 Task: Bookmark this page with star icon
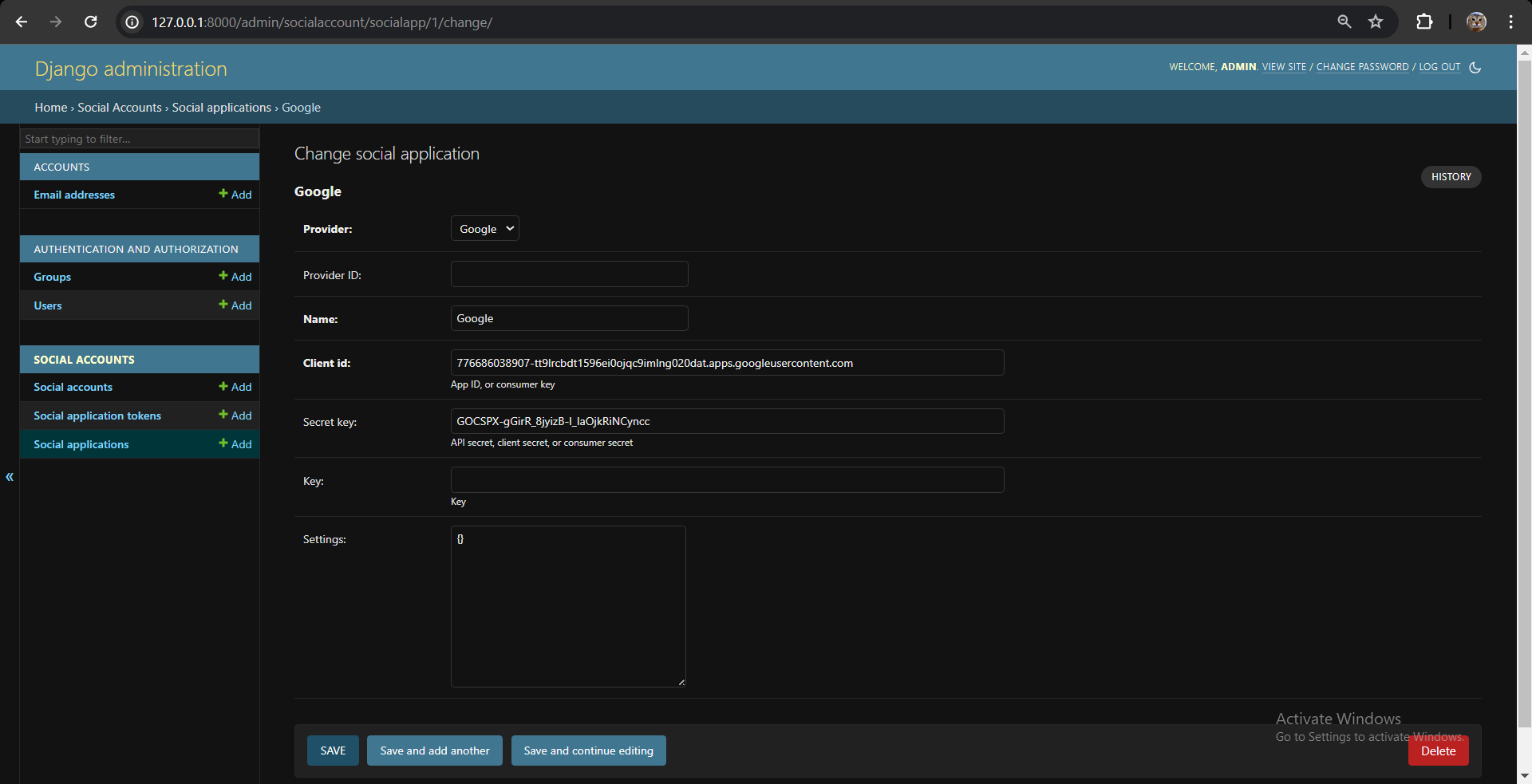click(1376, 22)
